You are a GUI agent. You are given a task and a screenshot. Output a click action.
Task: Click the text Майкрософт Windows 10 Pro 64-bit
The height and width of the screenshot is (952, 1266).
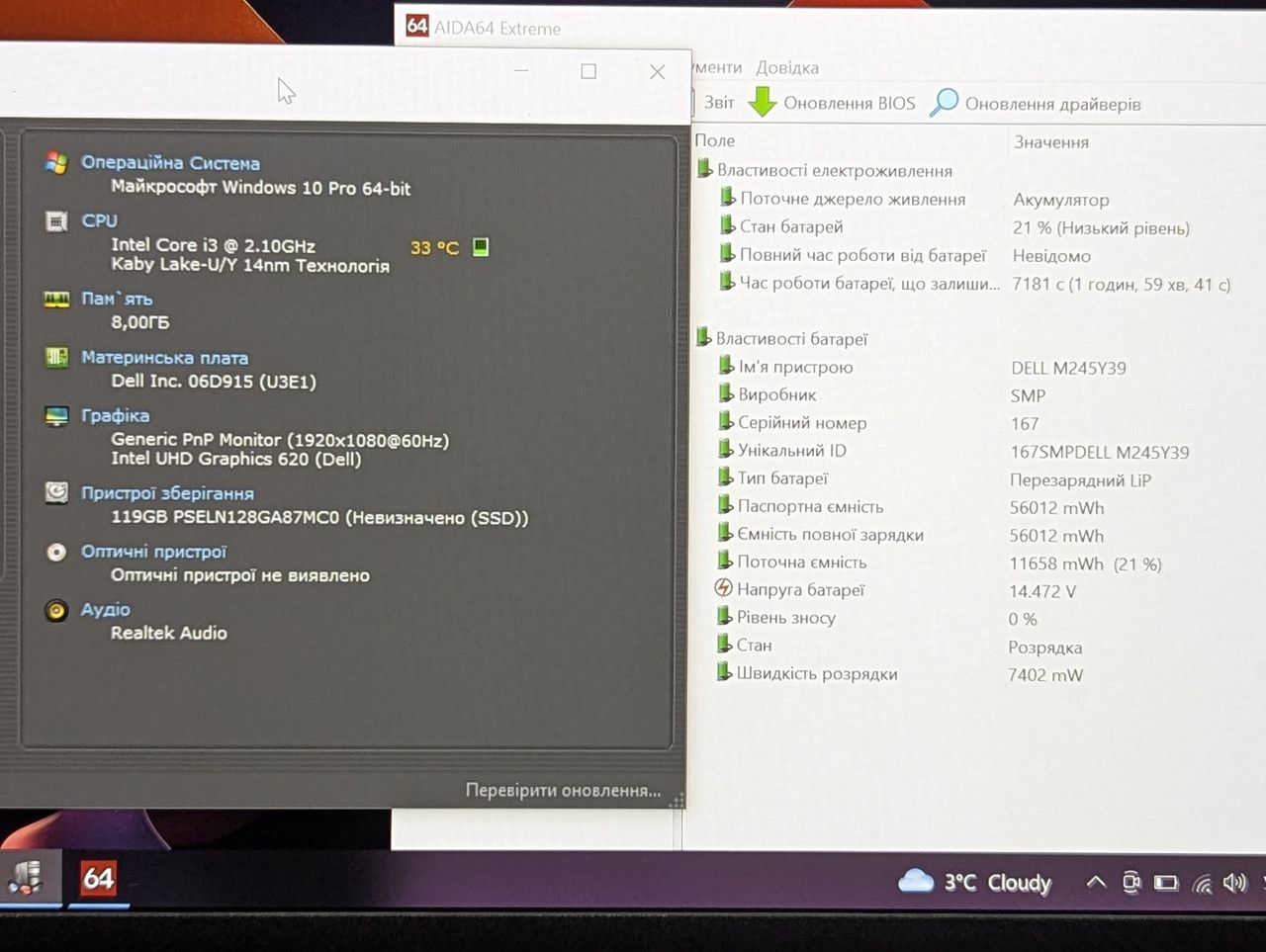click(261, 188)
